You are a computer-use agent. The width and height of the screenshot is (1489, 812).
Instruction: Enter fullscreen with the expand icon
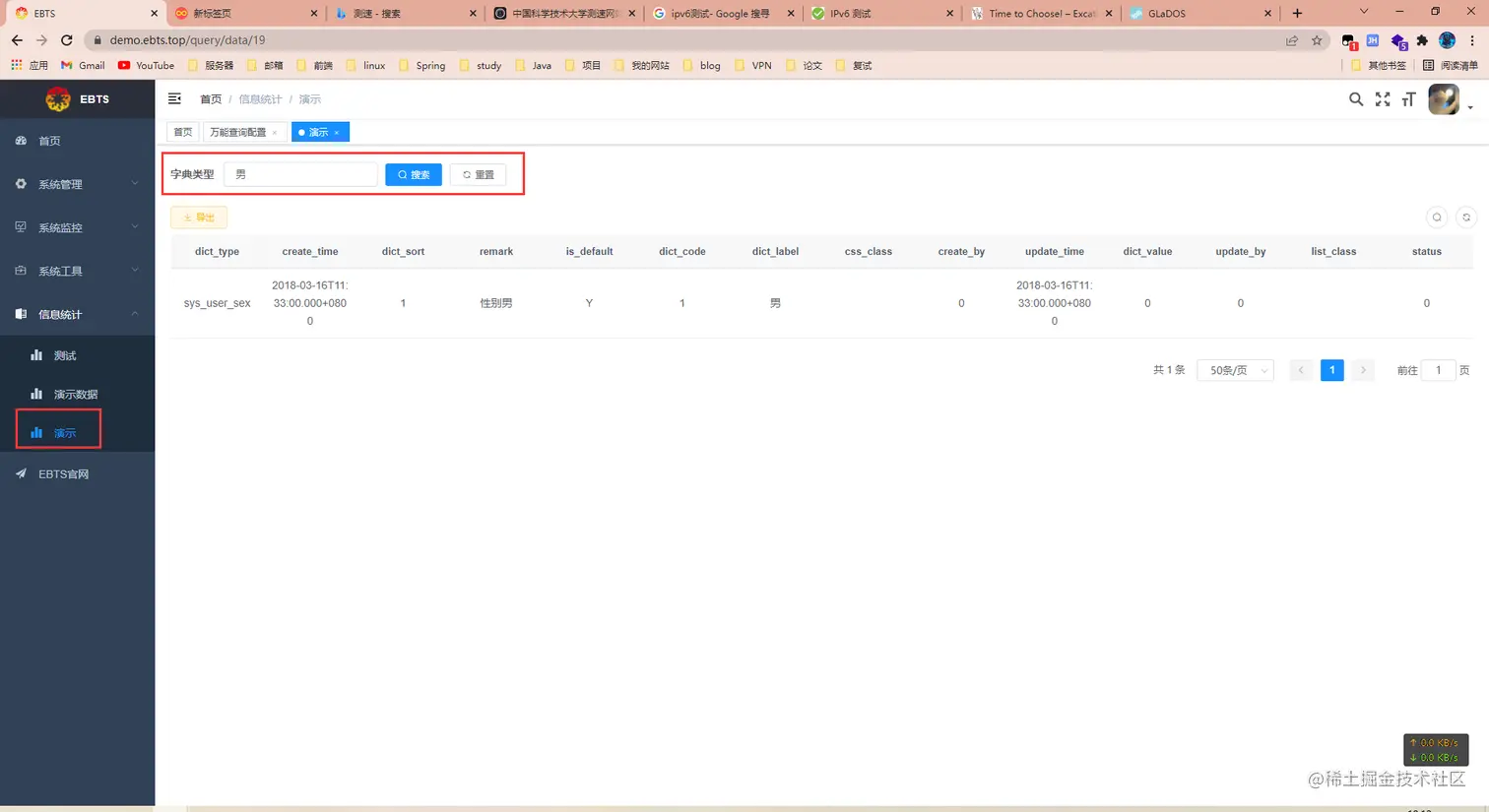point(1383,99)
